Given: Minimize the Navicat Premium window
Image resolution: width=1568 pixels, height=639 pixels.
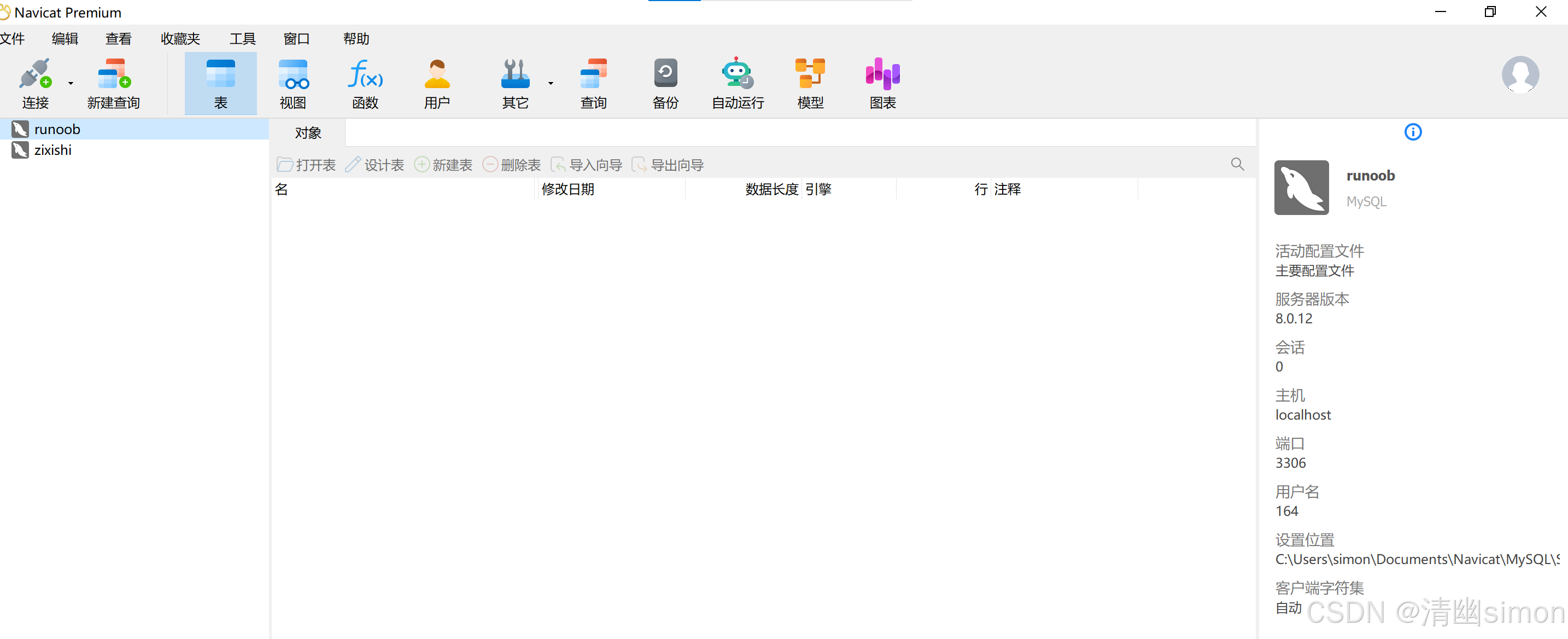Looking at the screenshot, I should click(x=1440, y=11).
